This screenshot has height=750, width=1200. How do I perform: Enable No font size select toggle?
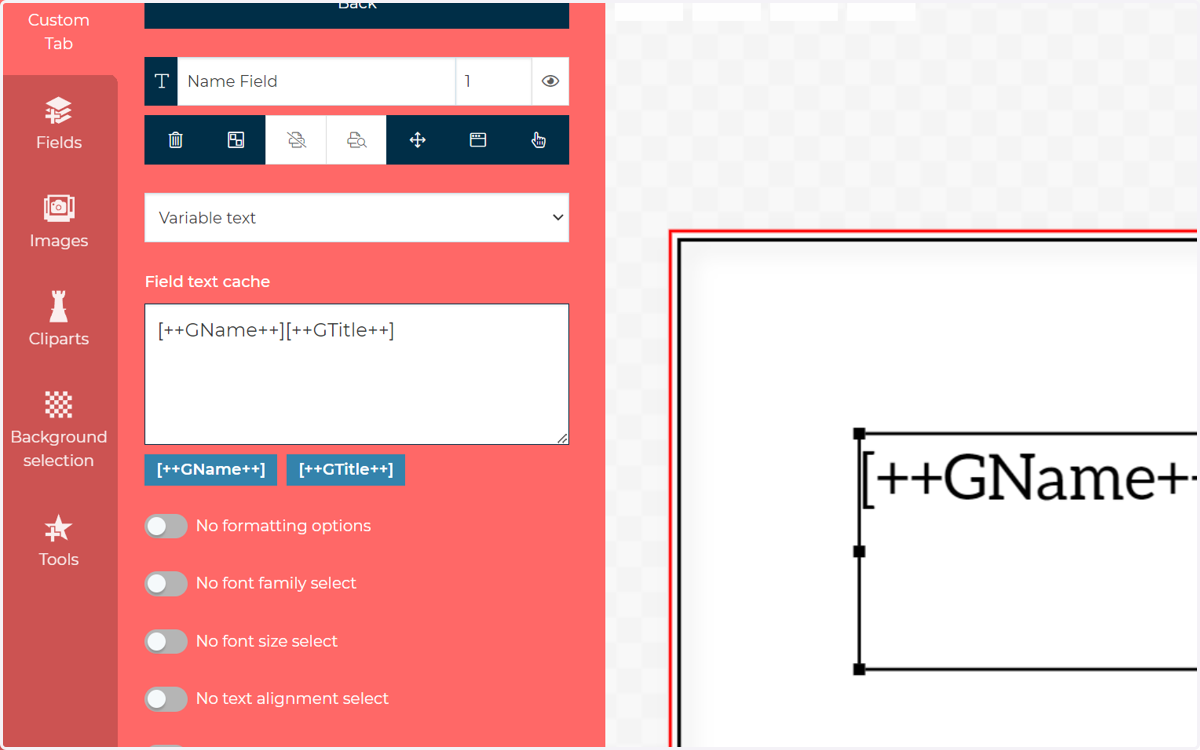click(166, 642)
